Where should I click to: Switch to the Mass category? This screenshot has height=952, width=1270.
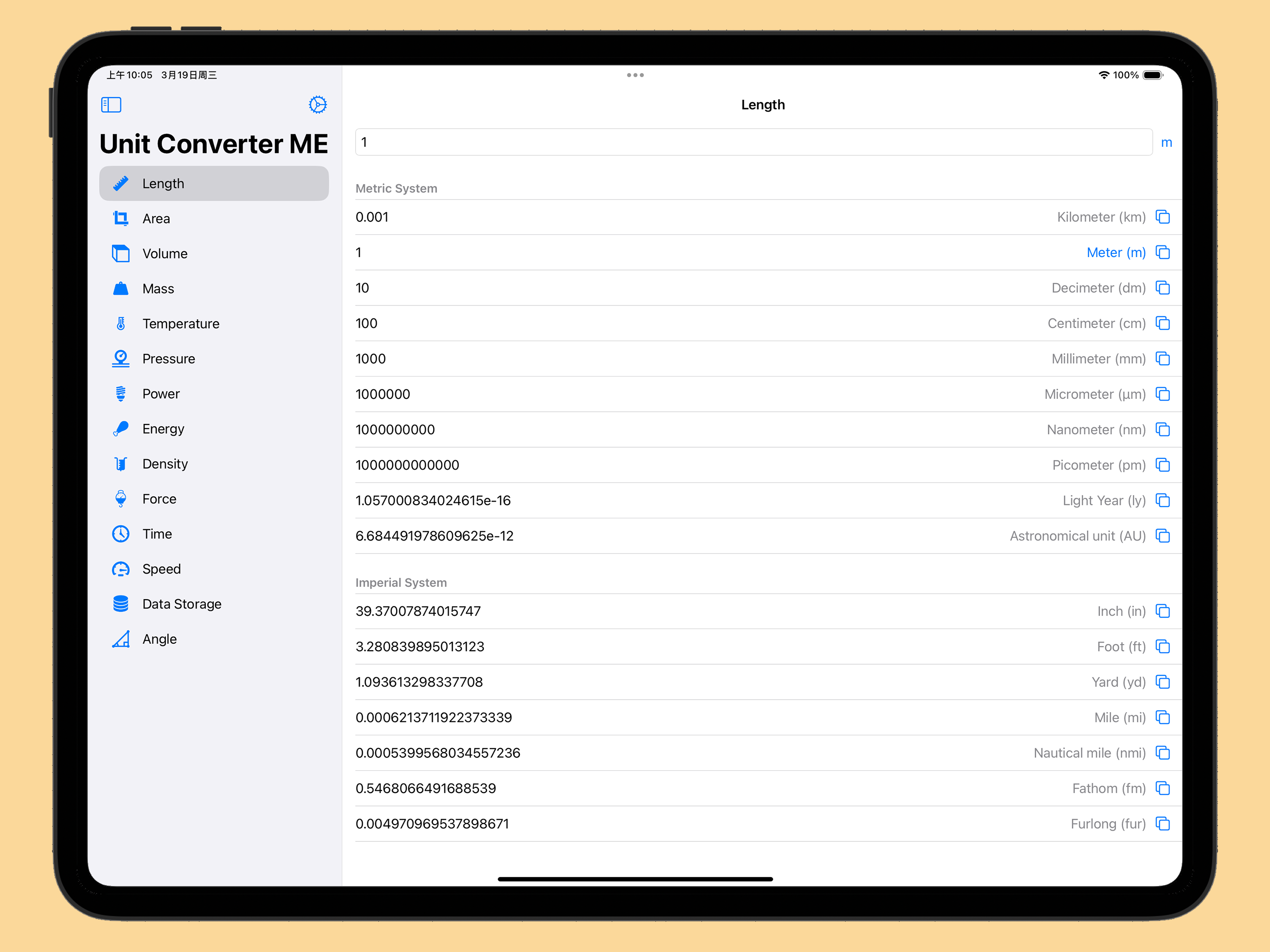pos(158,289)
